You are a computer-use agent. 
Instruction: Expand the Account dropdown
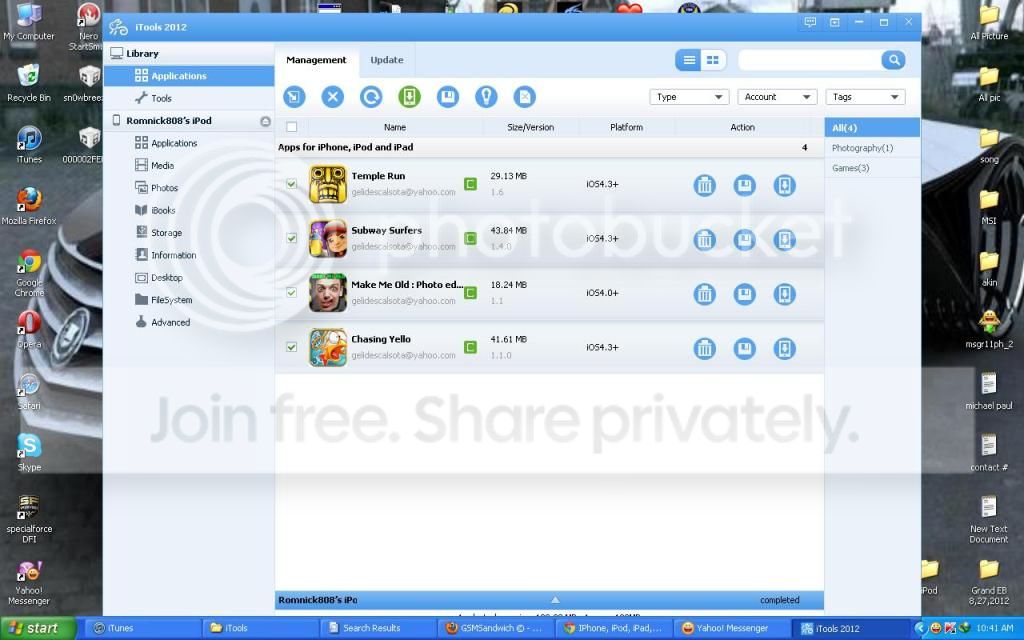(x=777, y=97)
